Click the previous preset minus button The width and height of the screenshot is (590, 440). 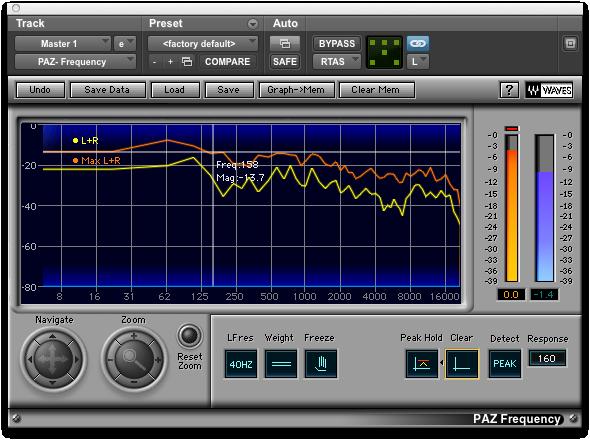click(154, 61)
